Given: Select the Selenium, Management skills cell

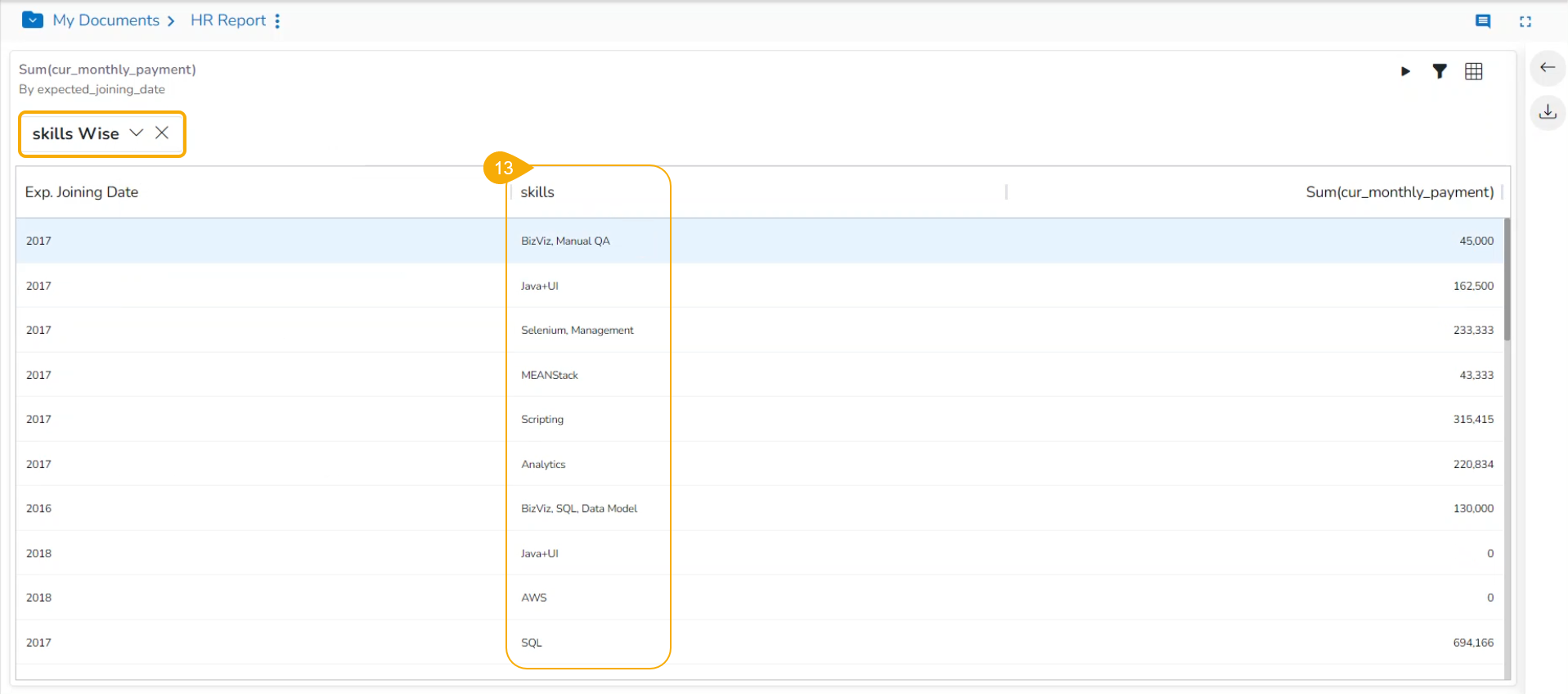Looking at the screenshot, I should click(577, 330).
